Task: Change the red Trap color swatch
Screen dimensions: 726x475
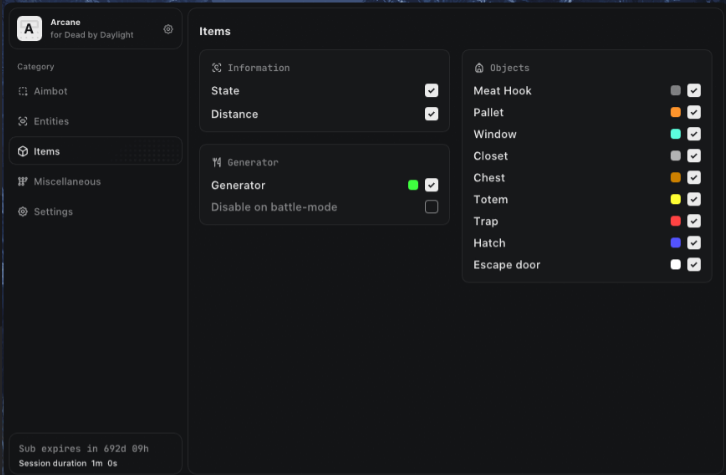Action: pos(676,221)
